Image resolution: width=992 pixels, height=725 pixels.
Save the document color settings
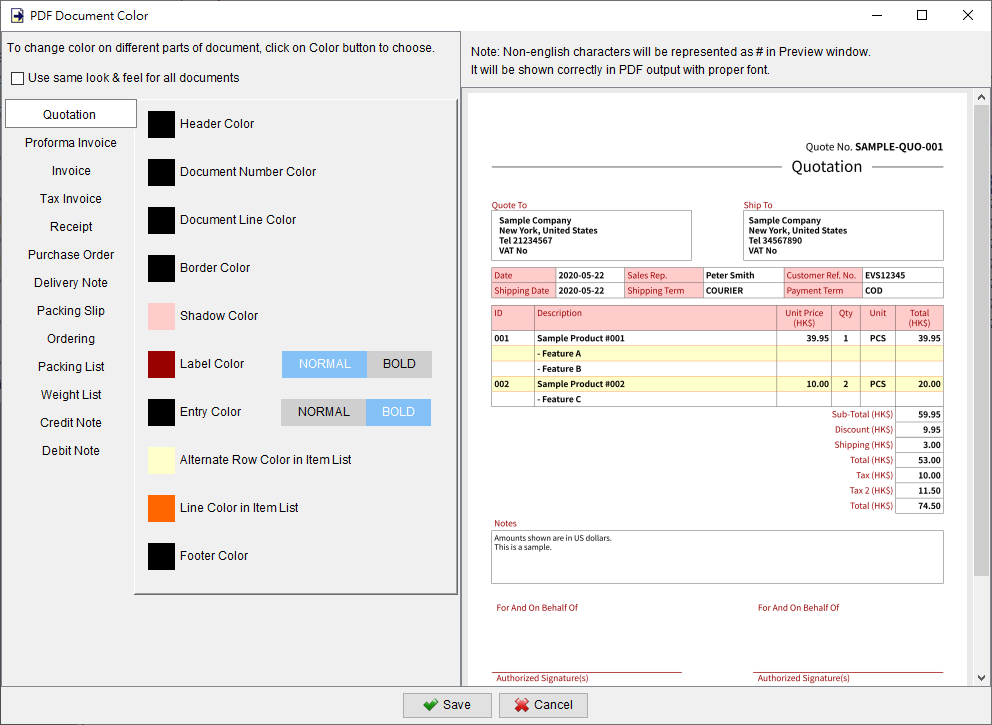coord(447,705)
